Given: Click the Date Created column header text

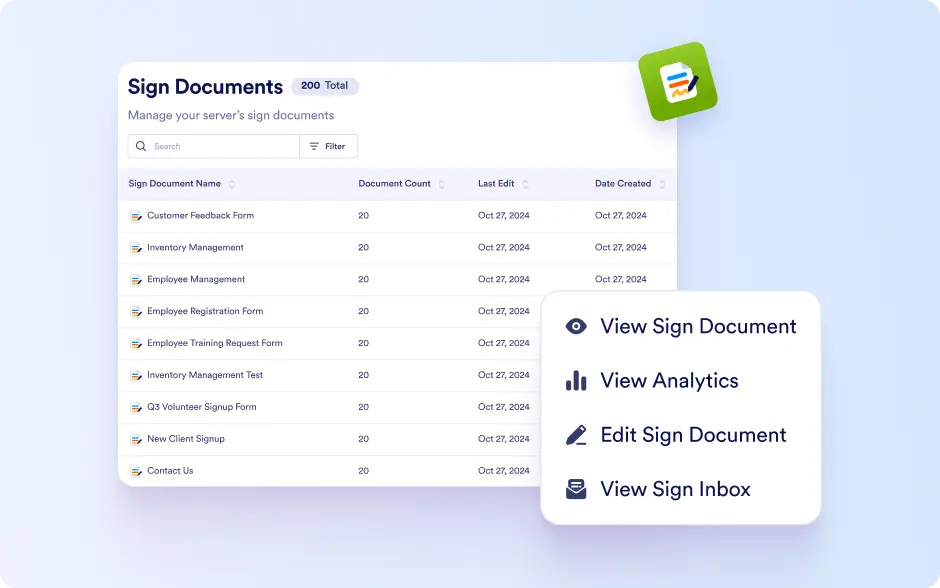Looking at the screenshot, I should (x=623, y=183).
